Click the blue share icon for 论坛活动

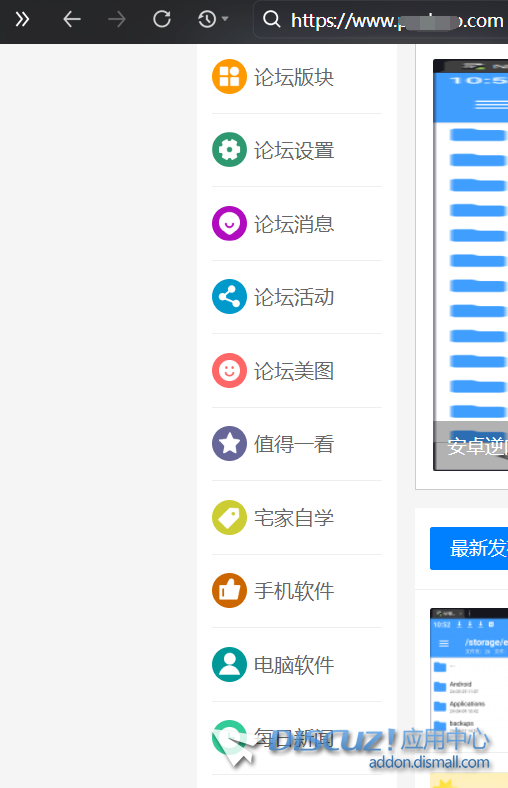229,297
